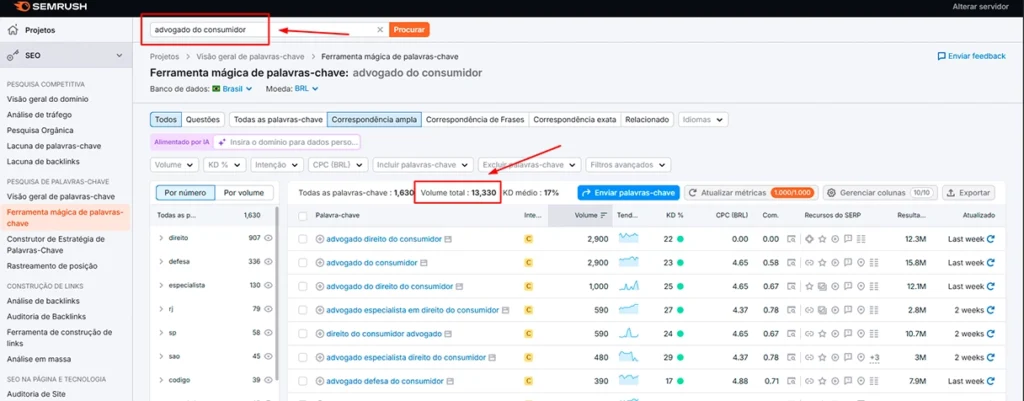Select the Questões tab
The width and height of the screenshot is (1024, 401).
pyautogui.click(x=203, y=120)
